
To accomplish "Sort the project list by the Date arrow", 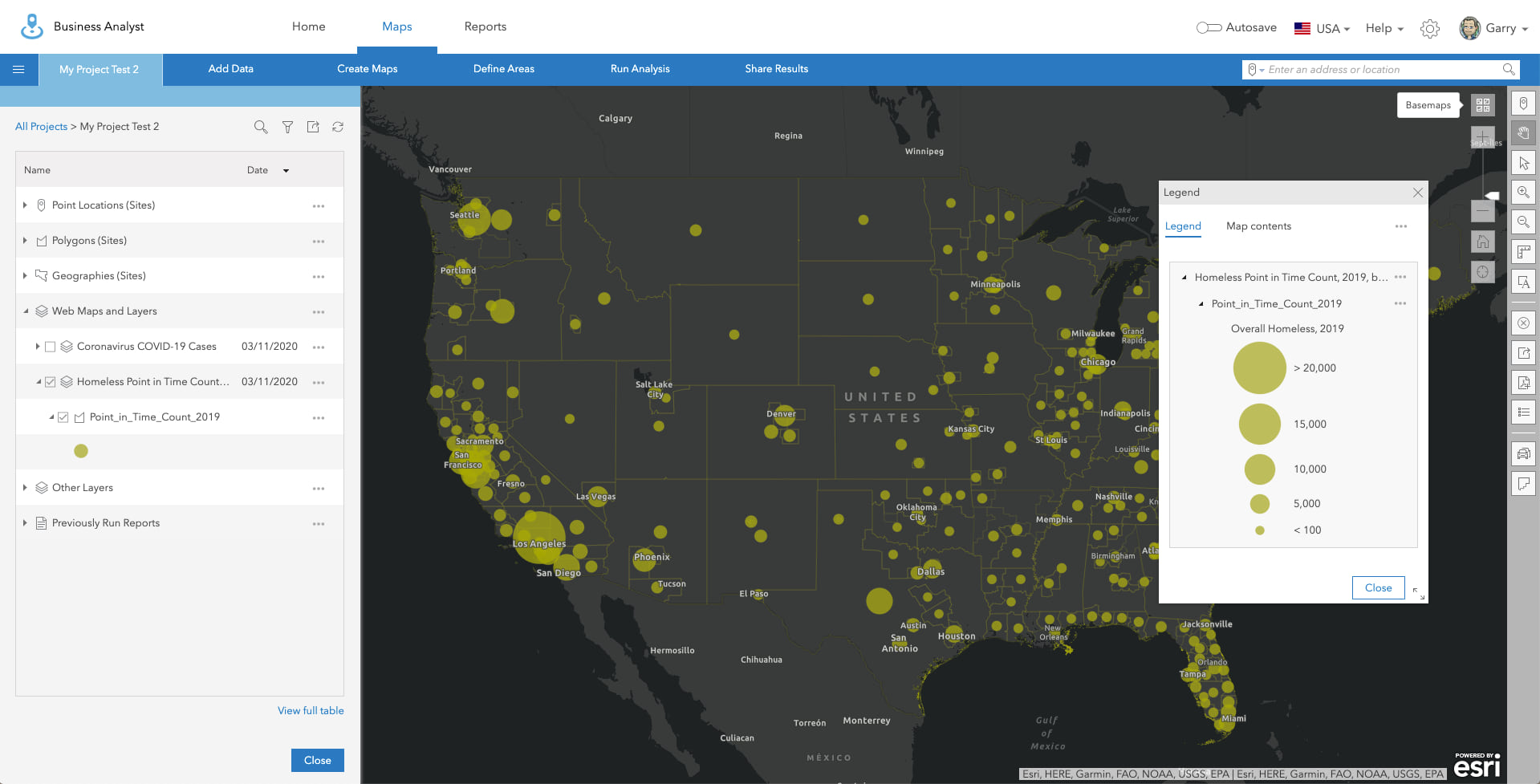I will click(286, 171).
